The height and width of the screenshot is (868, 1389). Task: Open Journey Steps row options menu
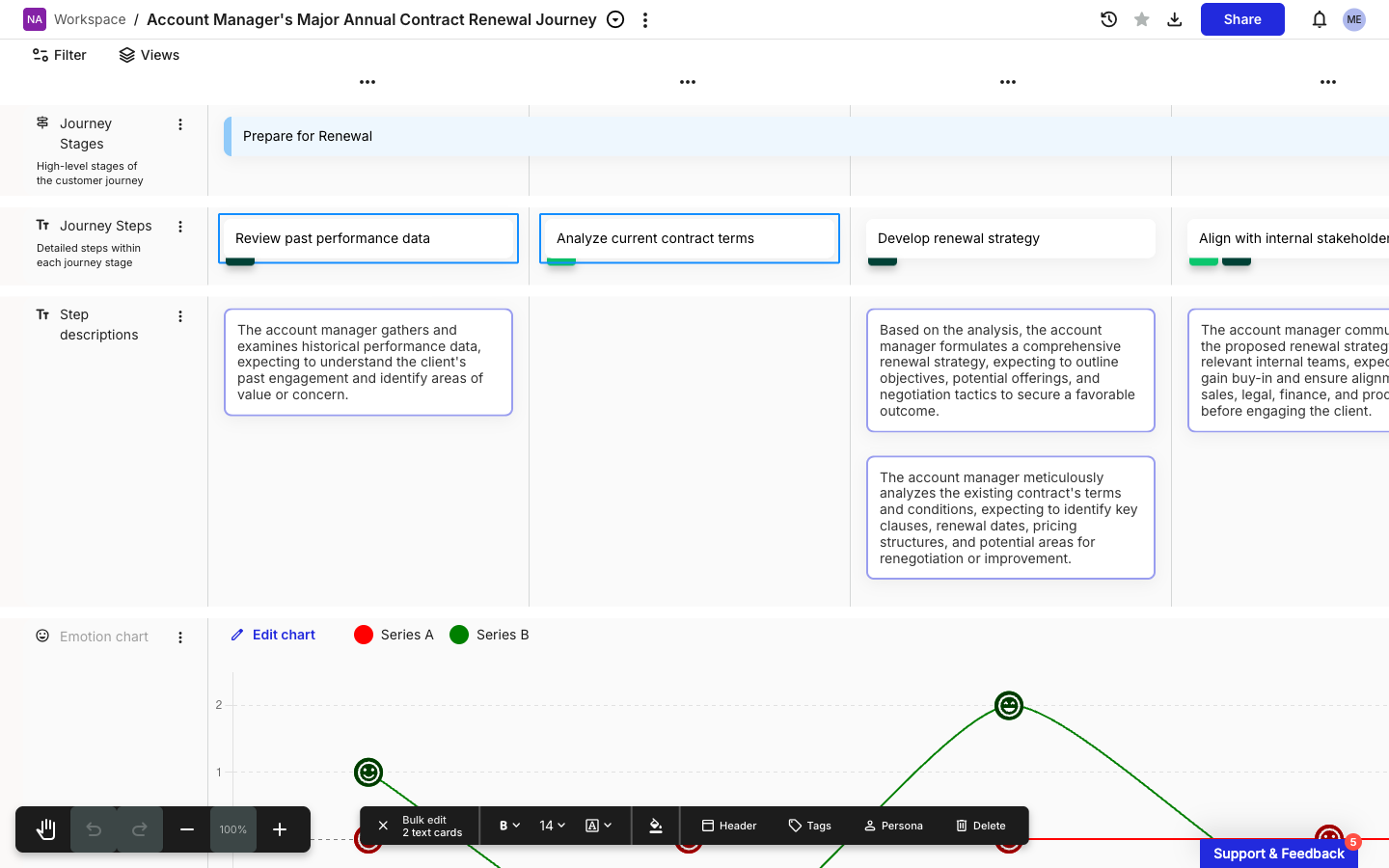click(180, 227)
